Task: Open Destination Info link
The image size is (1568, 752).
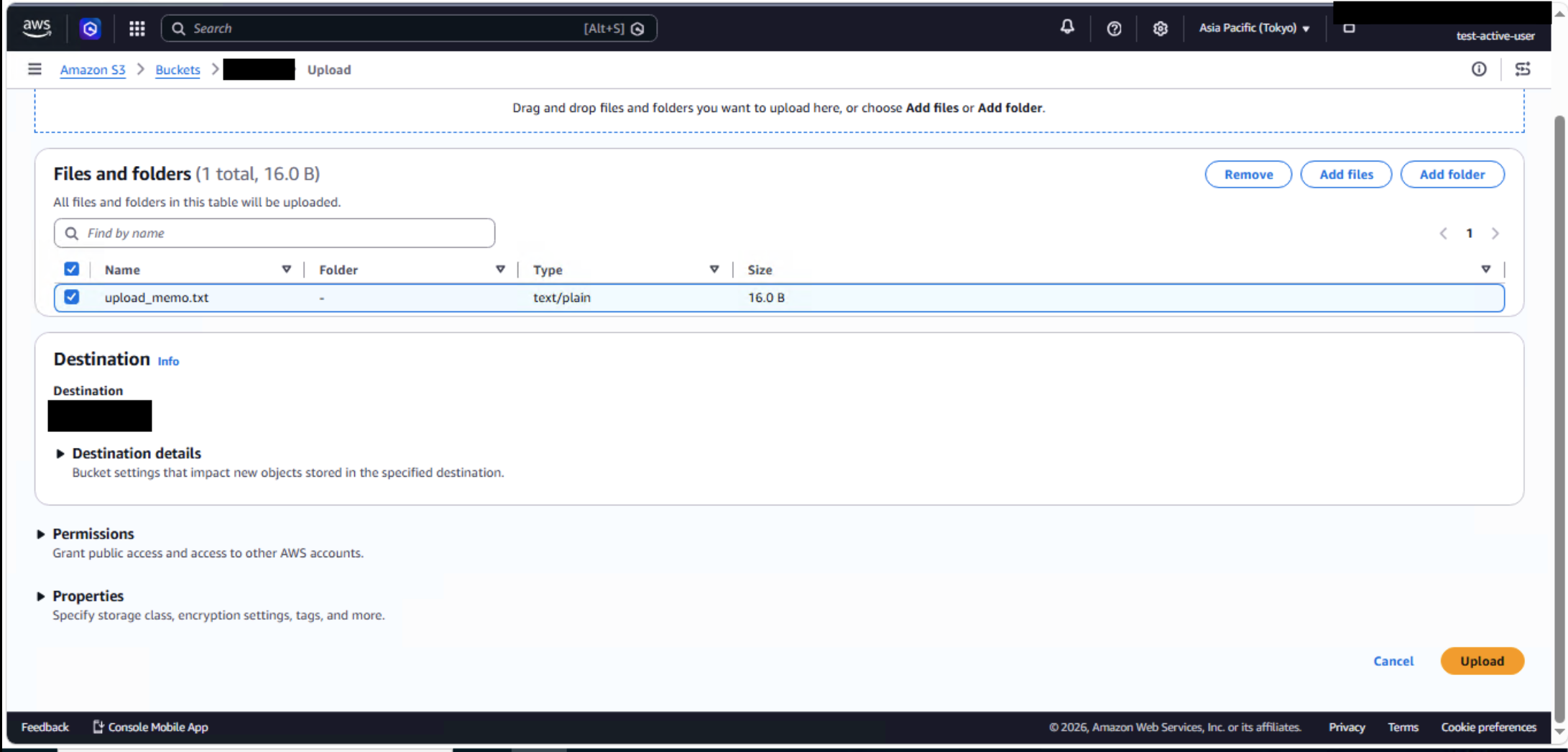Action: [168, 361]
